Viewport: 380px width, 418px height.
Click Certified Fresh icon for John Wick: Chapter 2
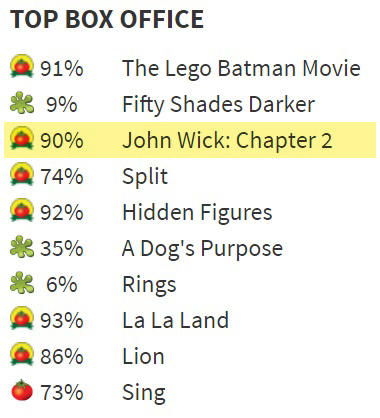point(22,138)
